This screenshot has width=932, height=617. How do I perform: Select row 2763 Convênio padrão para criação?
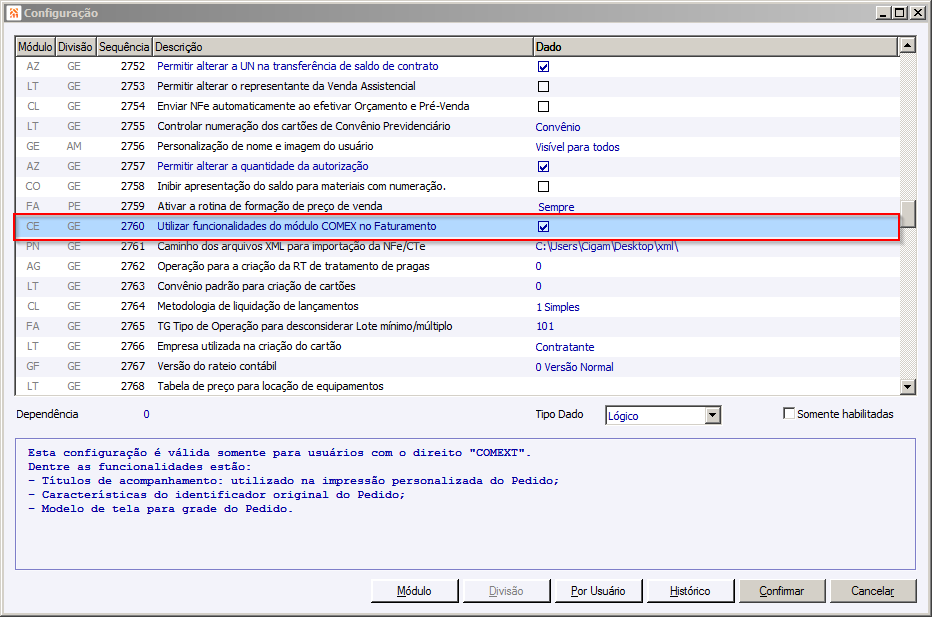(457, 286)
